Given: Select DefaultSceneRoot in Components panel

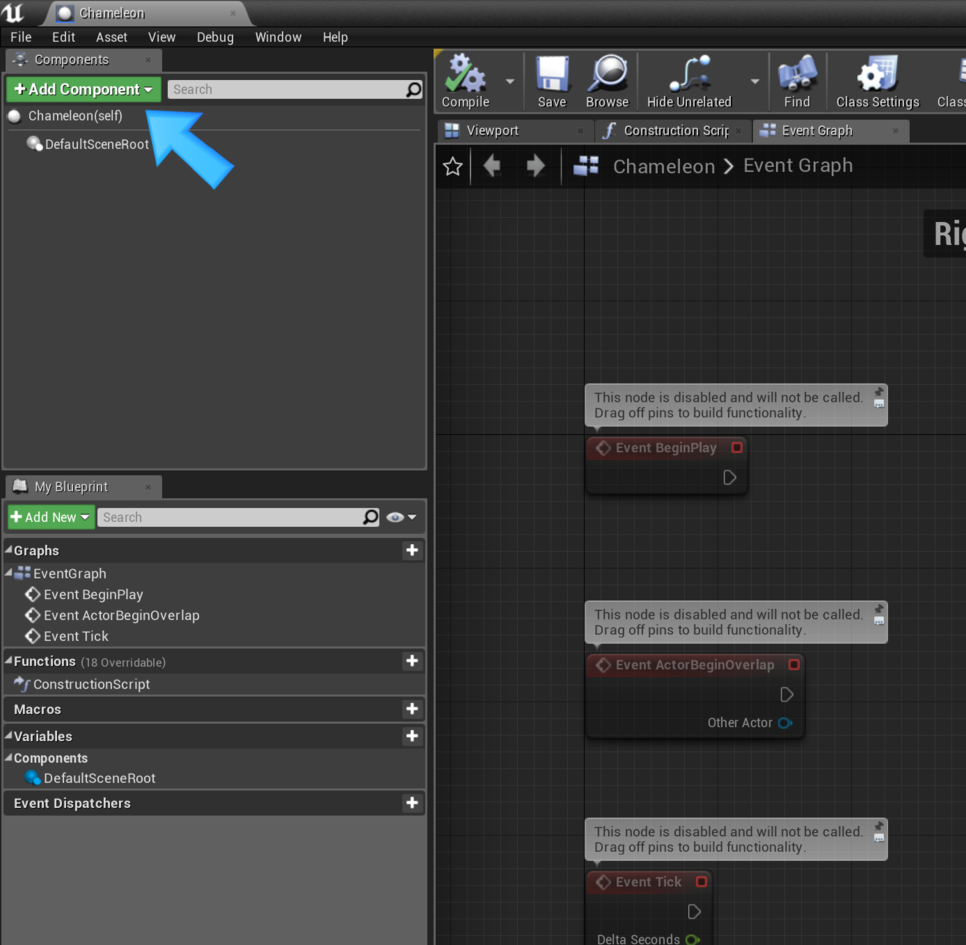Looking at the screenshot, I should (97, 144).
